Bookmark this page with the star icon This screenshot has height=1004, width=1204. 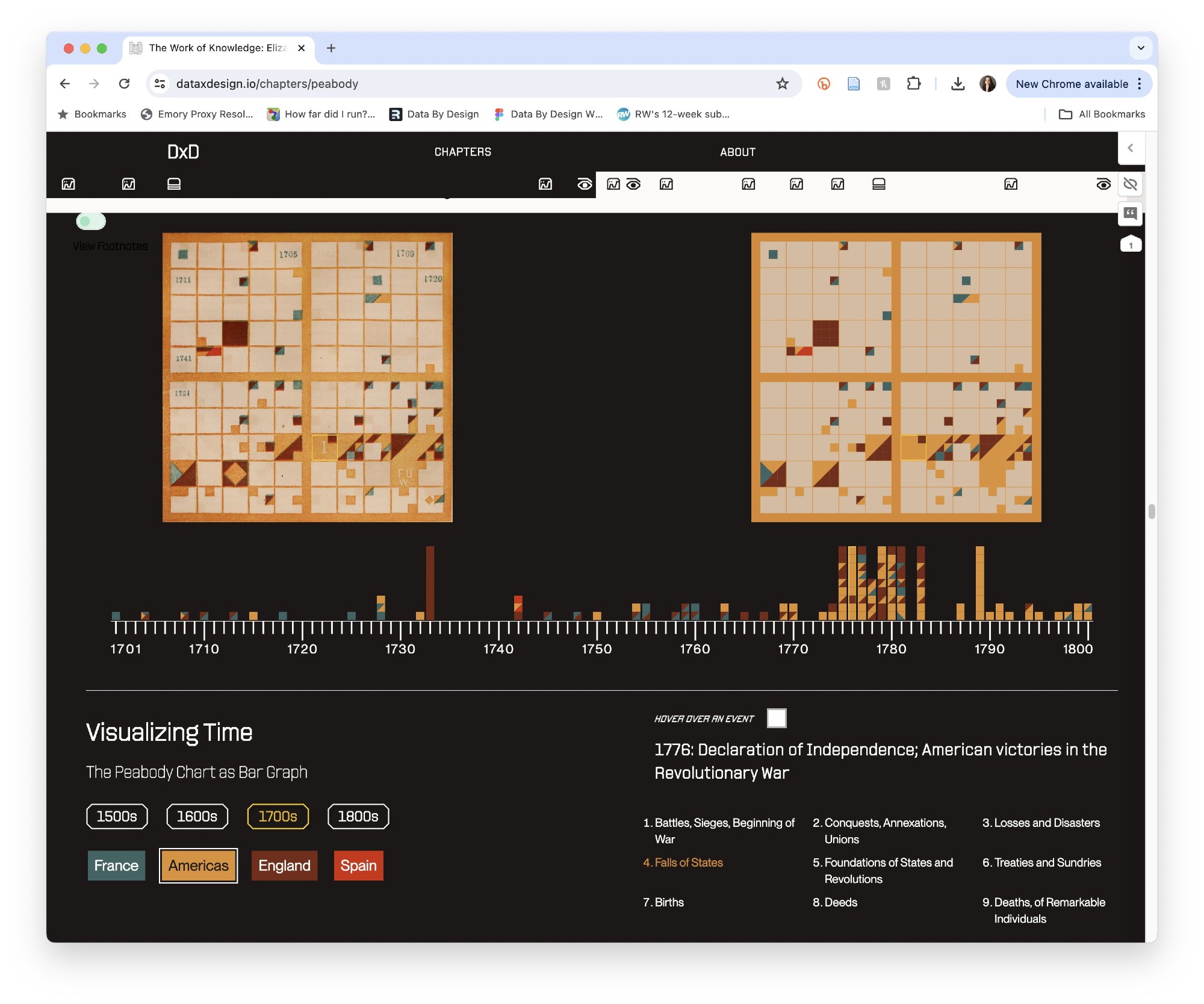[x=782, y=84]
